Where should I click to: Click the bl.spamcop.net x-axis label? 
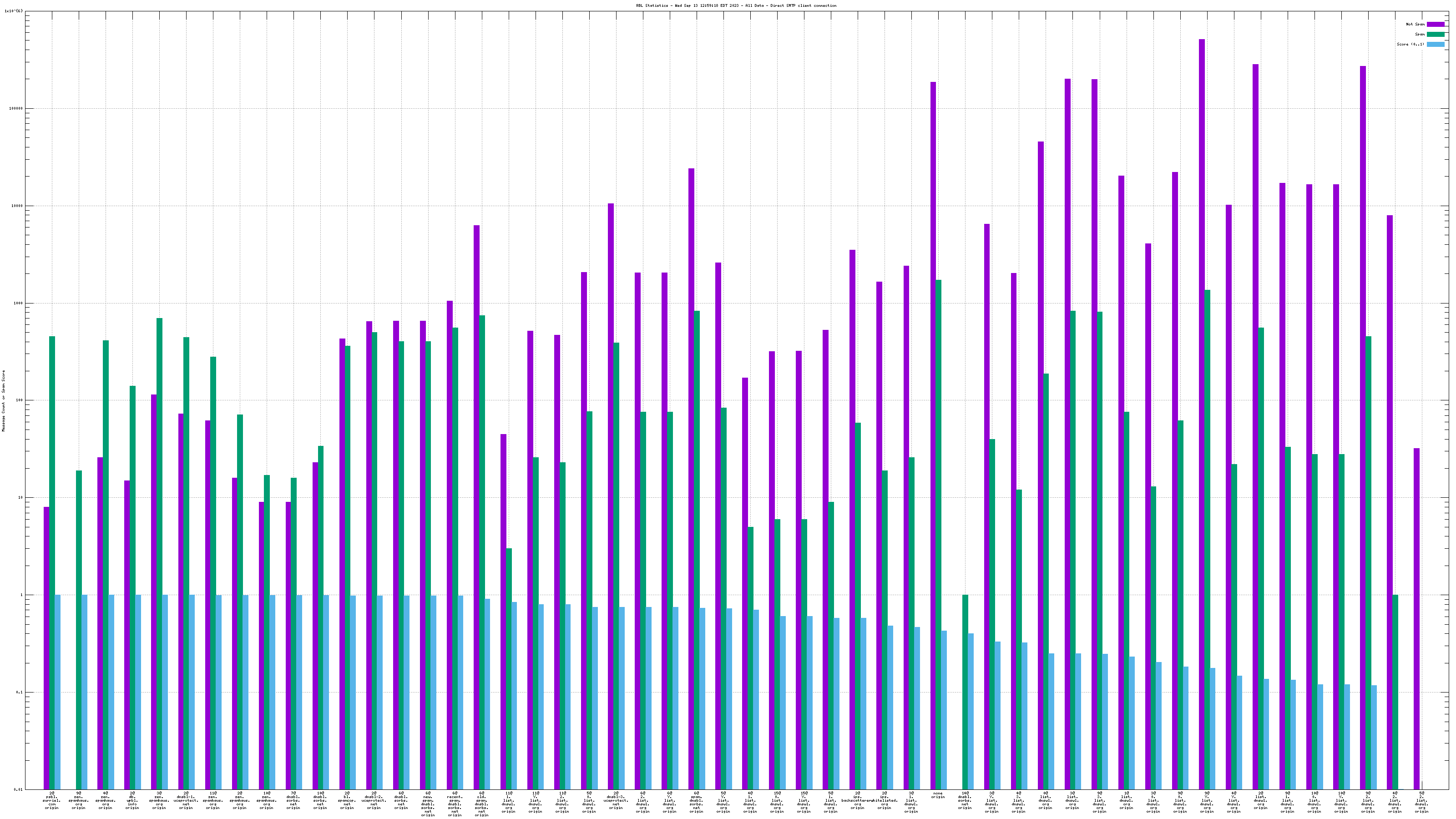(x=347, y=801)
